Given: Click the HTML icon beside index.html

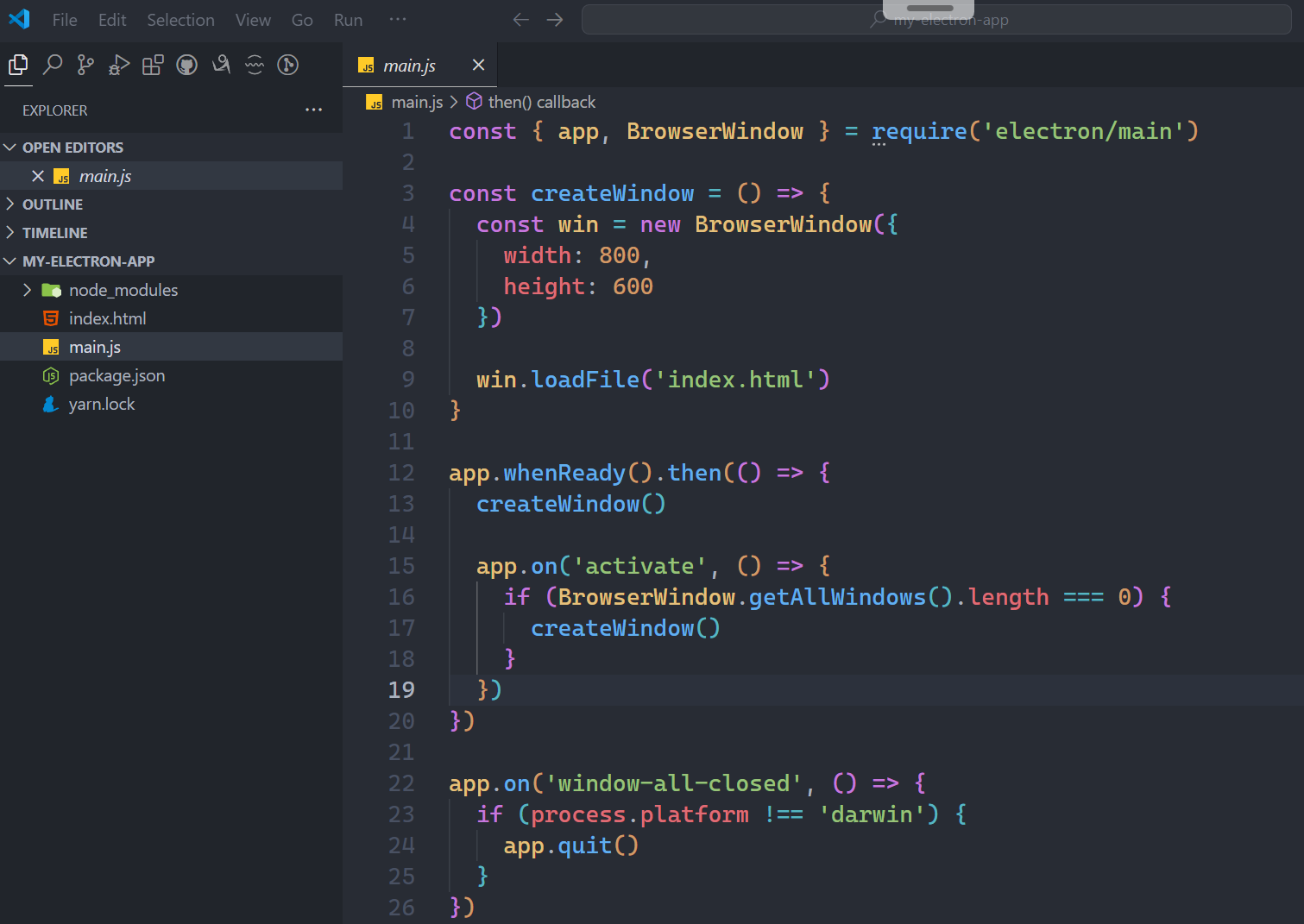Looking at the screenshot, I should [51, 318].
